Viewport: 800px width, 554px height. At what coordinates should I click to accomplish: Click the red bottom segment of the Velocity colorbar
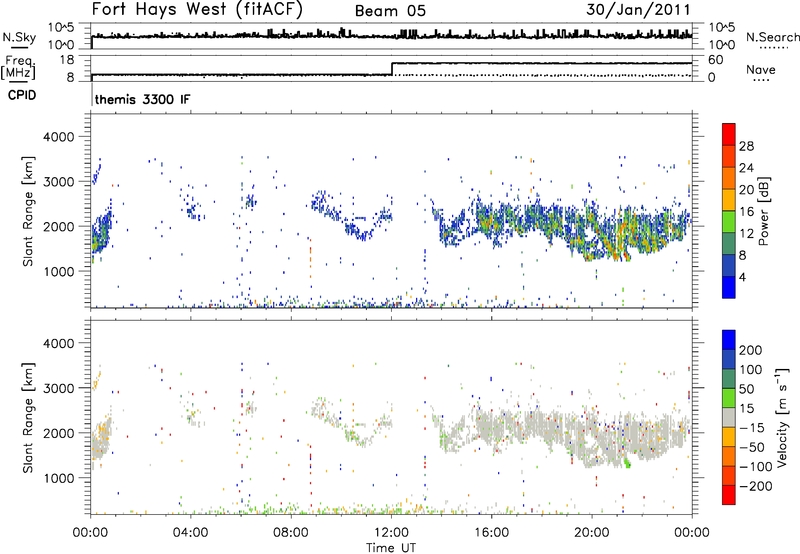click(729, 495)
